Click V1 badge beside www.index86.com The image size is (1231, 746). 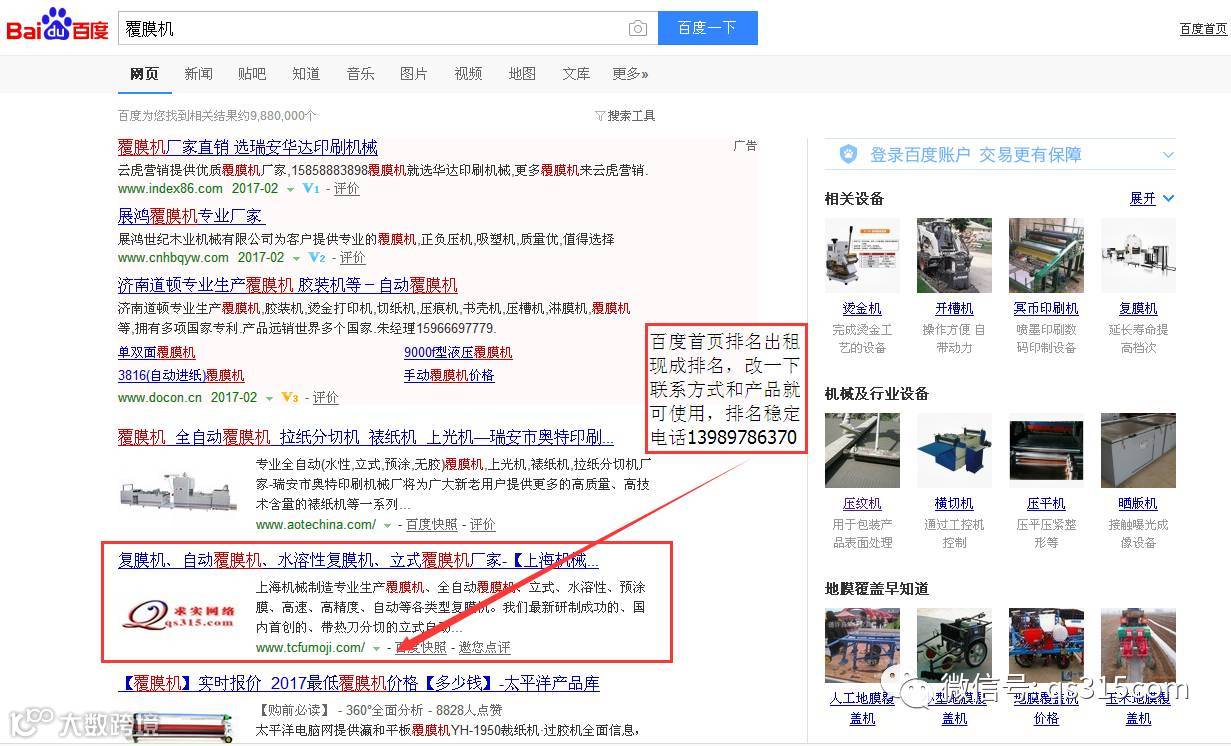tap(311, 188)
